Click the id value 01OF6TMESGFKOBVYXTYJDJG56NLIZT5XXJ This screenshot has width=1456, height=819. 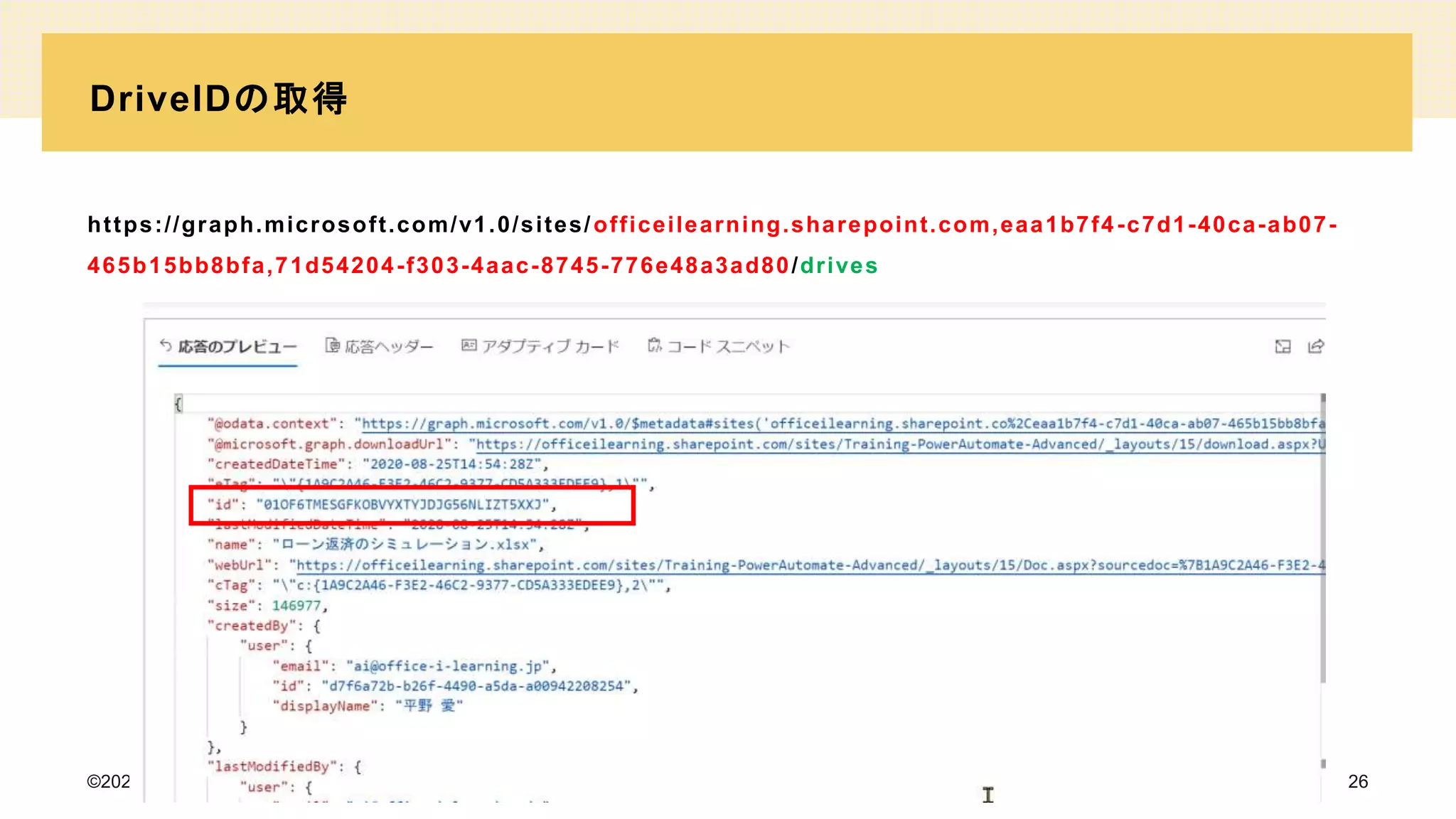[x=403, y=505]
